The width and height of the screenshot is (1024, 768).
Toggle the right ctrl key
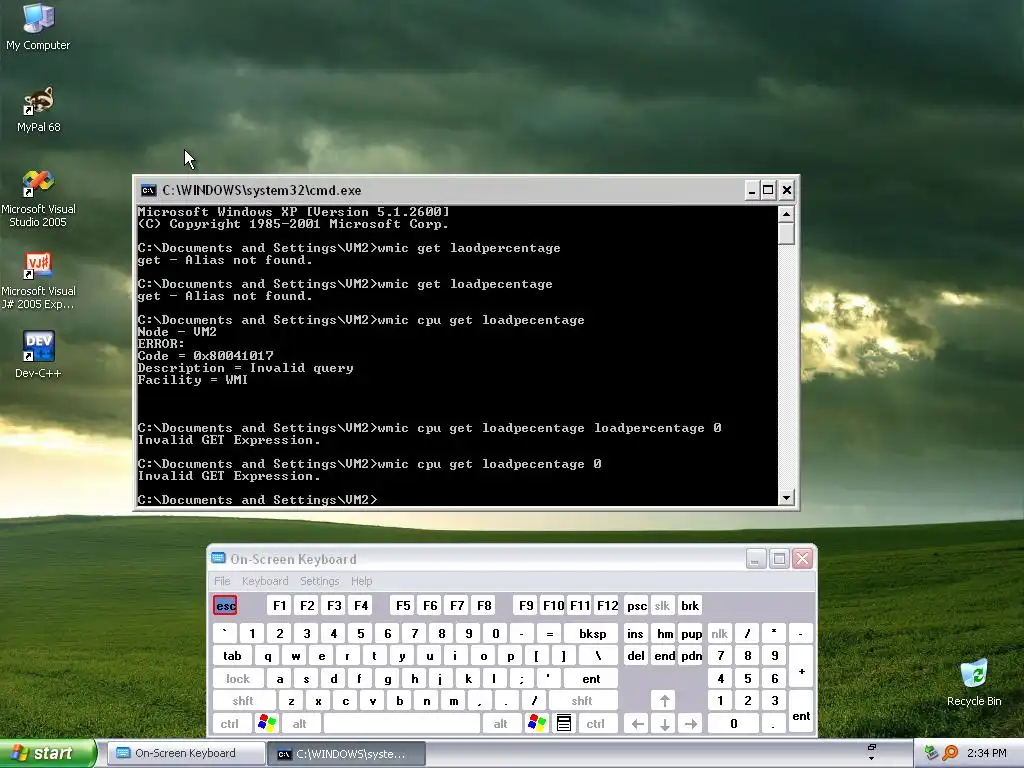point(596,723)
